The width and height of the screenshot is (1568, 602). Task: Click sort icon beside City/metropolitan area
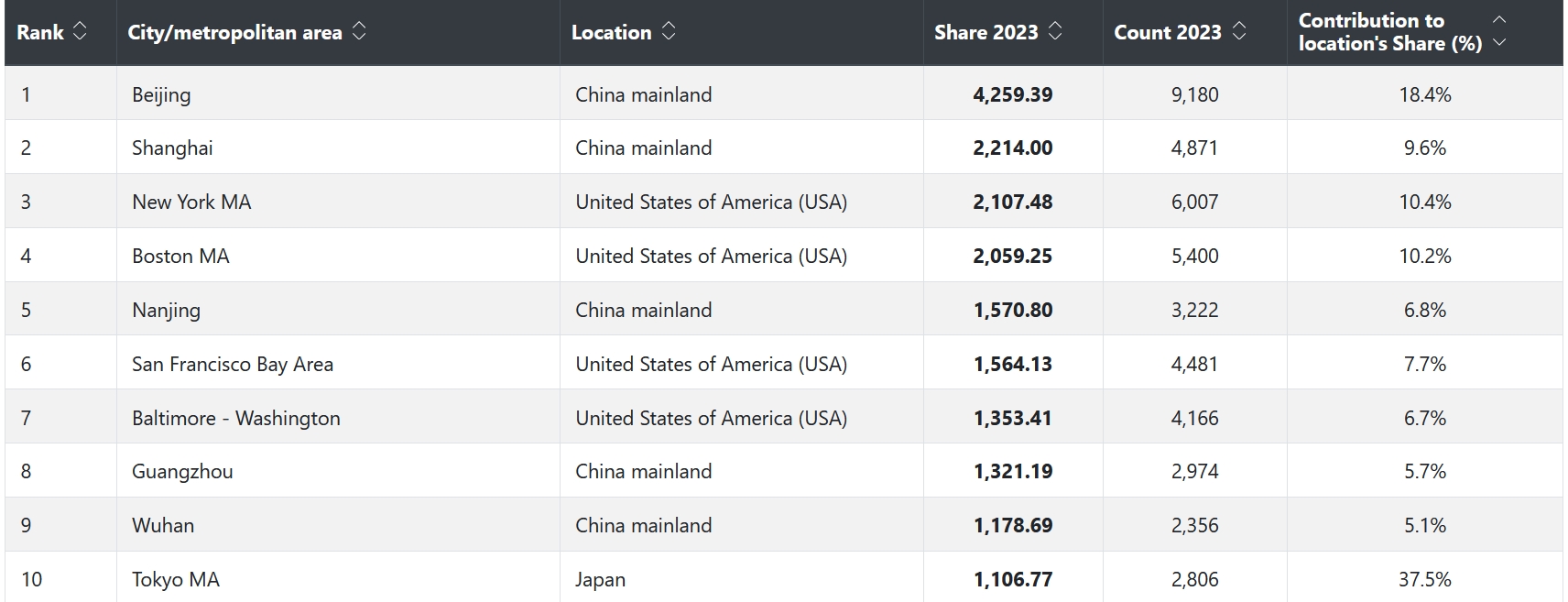coord(359,31)
